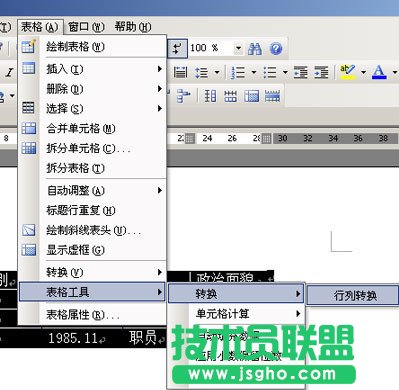Toggle the show paragraph marks button
Viewport: 399px width, 390px height.
click(177, 49)
